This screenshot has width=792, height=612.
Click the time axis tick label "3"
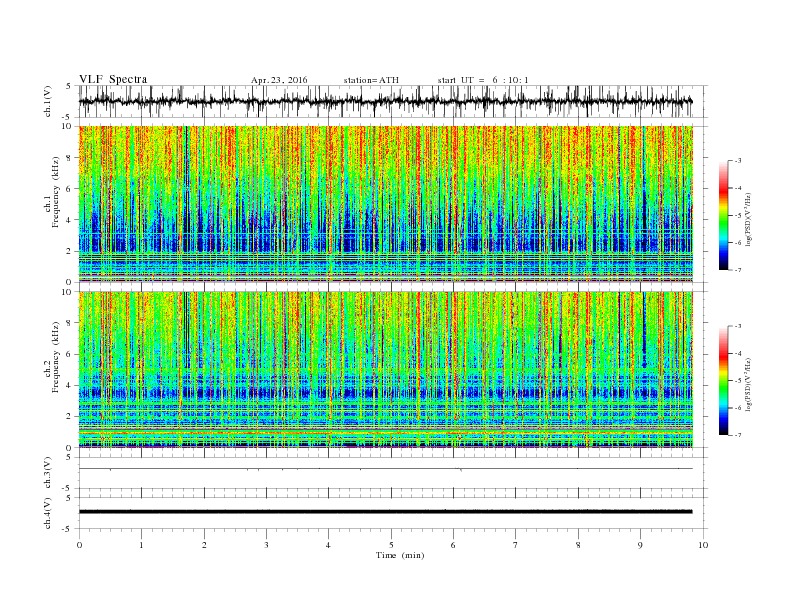(x=266, y=545)
